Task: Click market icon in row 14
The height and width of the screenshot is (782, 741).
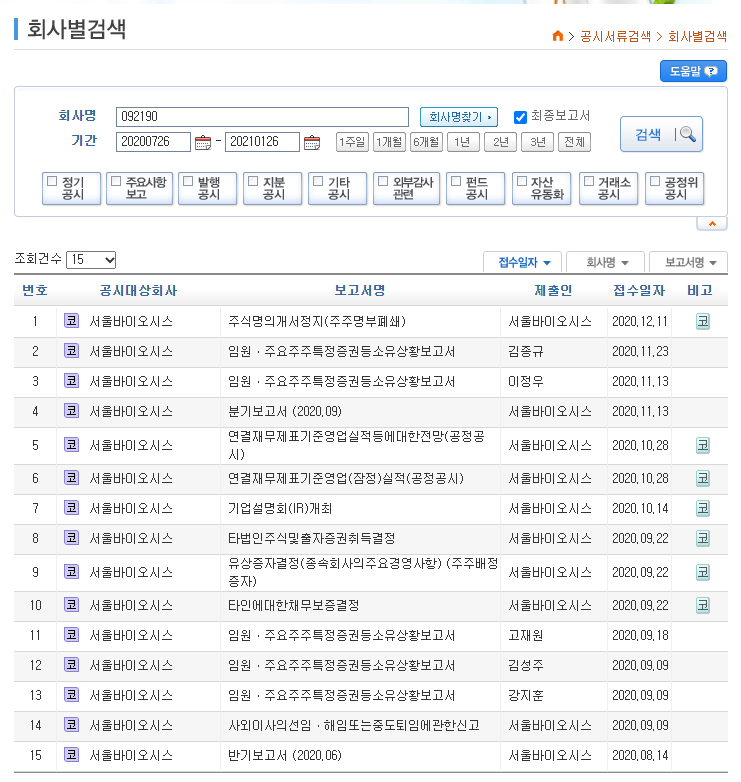Action: (x=71, y=725)
